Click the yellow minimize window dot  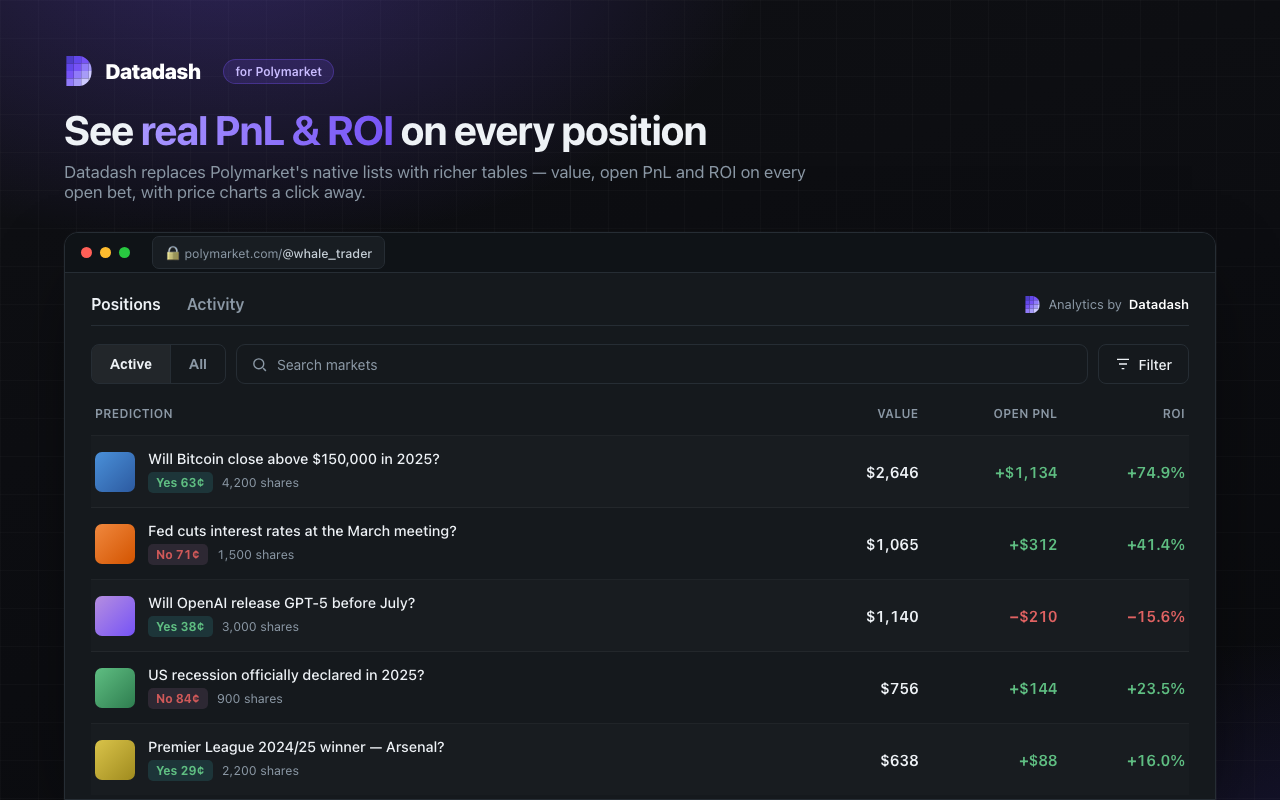pos(105,253)
